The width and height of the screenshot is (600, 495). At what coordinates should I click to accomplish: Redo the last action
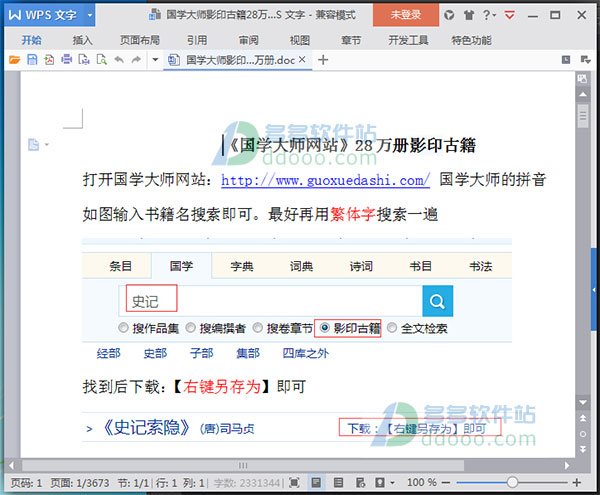click(x=136, y=60)
